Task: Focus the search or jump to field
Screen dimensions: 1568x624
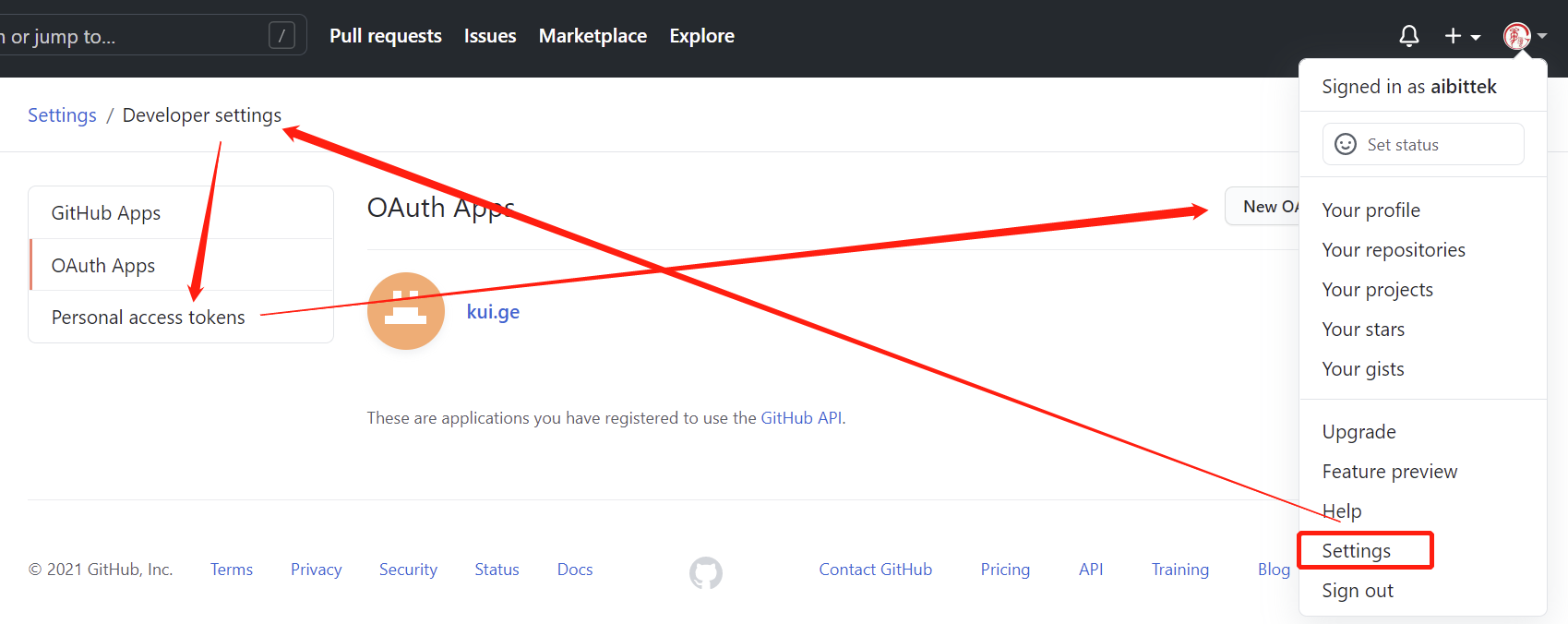Action: 129,36
